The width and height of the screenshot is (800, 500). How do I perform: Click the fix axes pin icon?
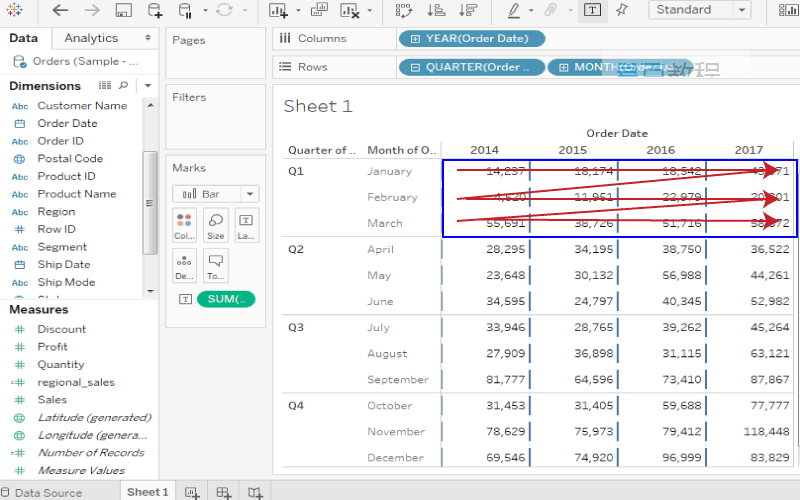[x=622, y=10]
